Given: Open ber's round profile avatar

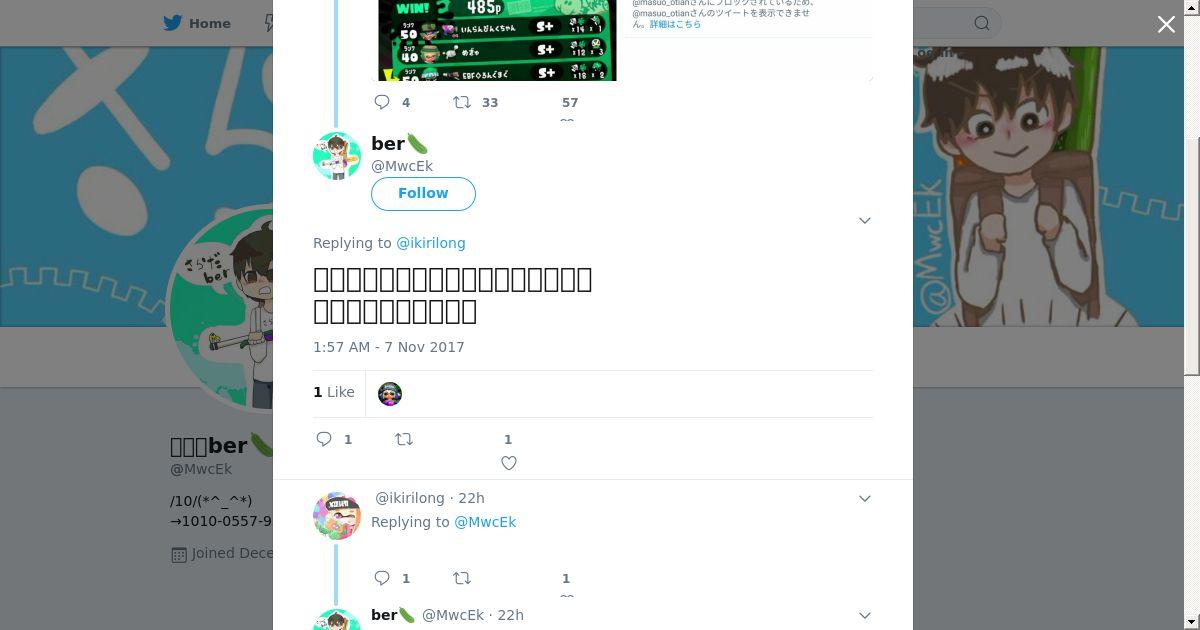Looking at the screenshot, I should click(x=337, y=156).
